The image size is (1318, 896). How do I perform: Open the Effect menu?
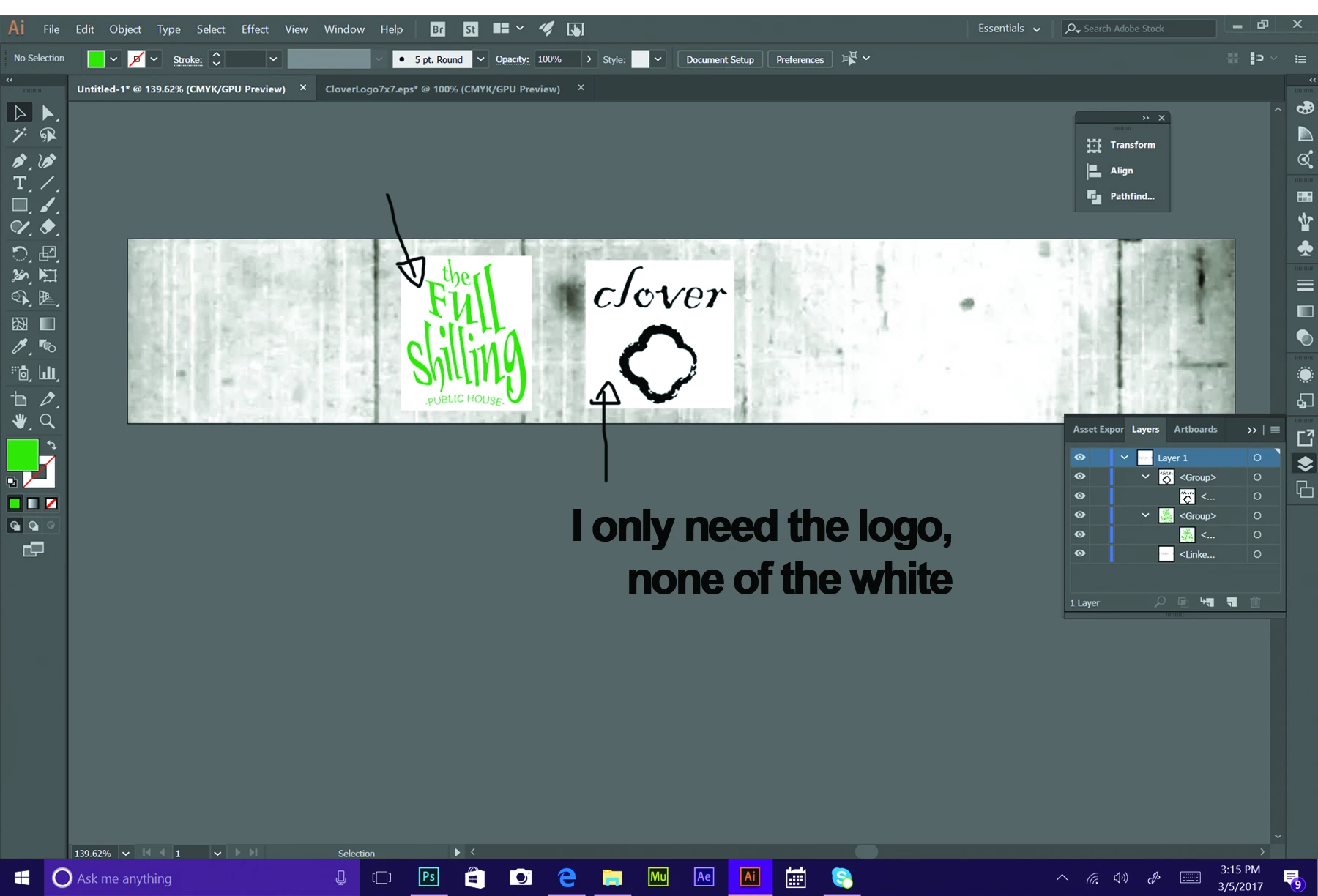pos(255,29)
